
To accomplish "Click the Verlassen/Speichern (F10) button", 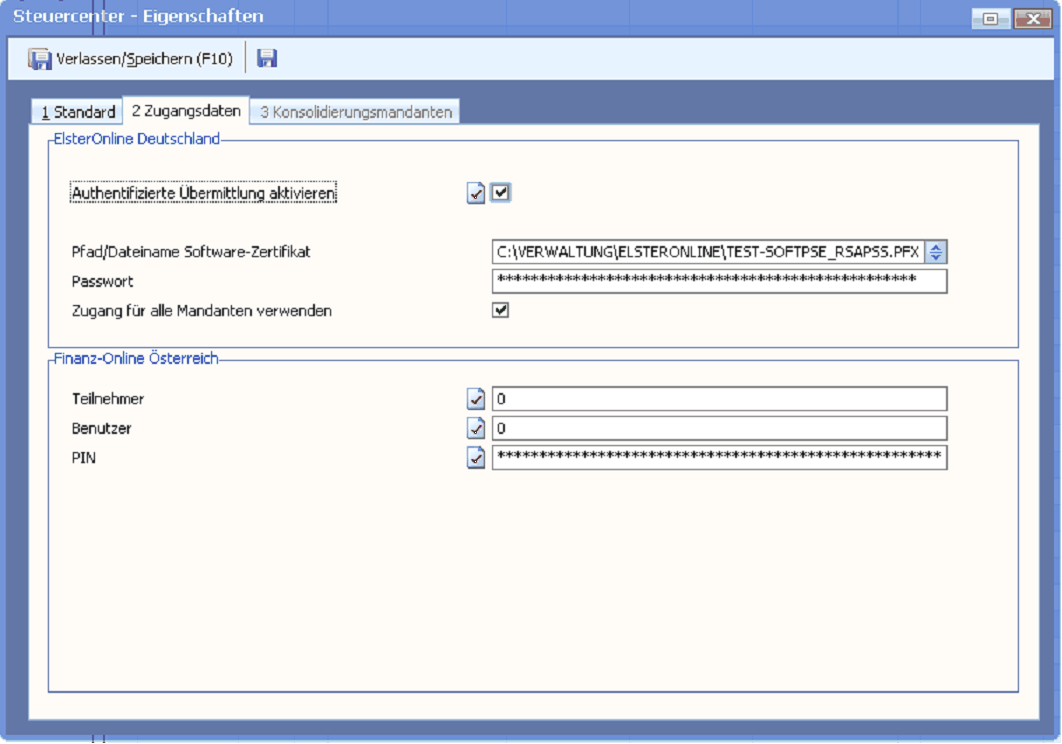I will point(131,59).
